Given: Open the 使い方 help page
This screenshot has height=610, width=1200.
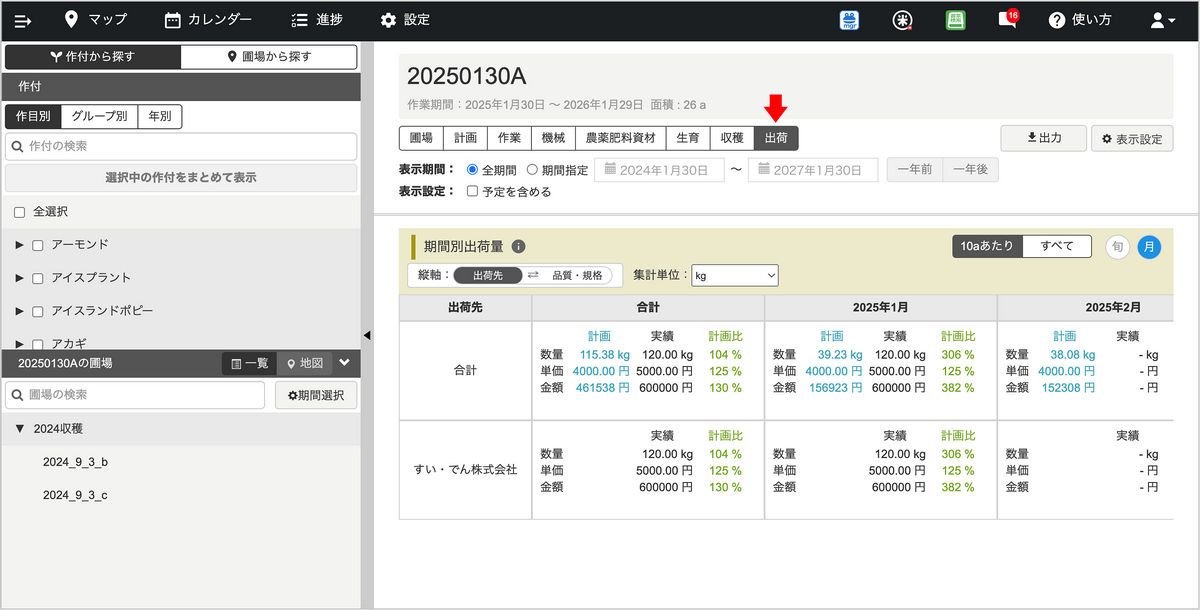Looking at the screenshot, I should click(x=1079, y=20).
